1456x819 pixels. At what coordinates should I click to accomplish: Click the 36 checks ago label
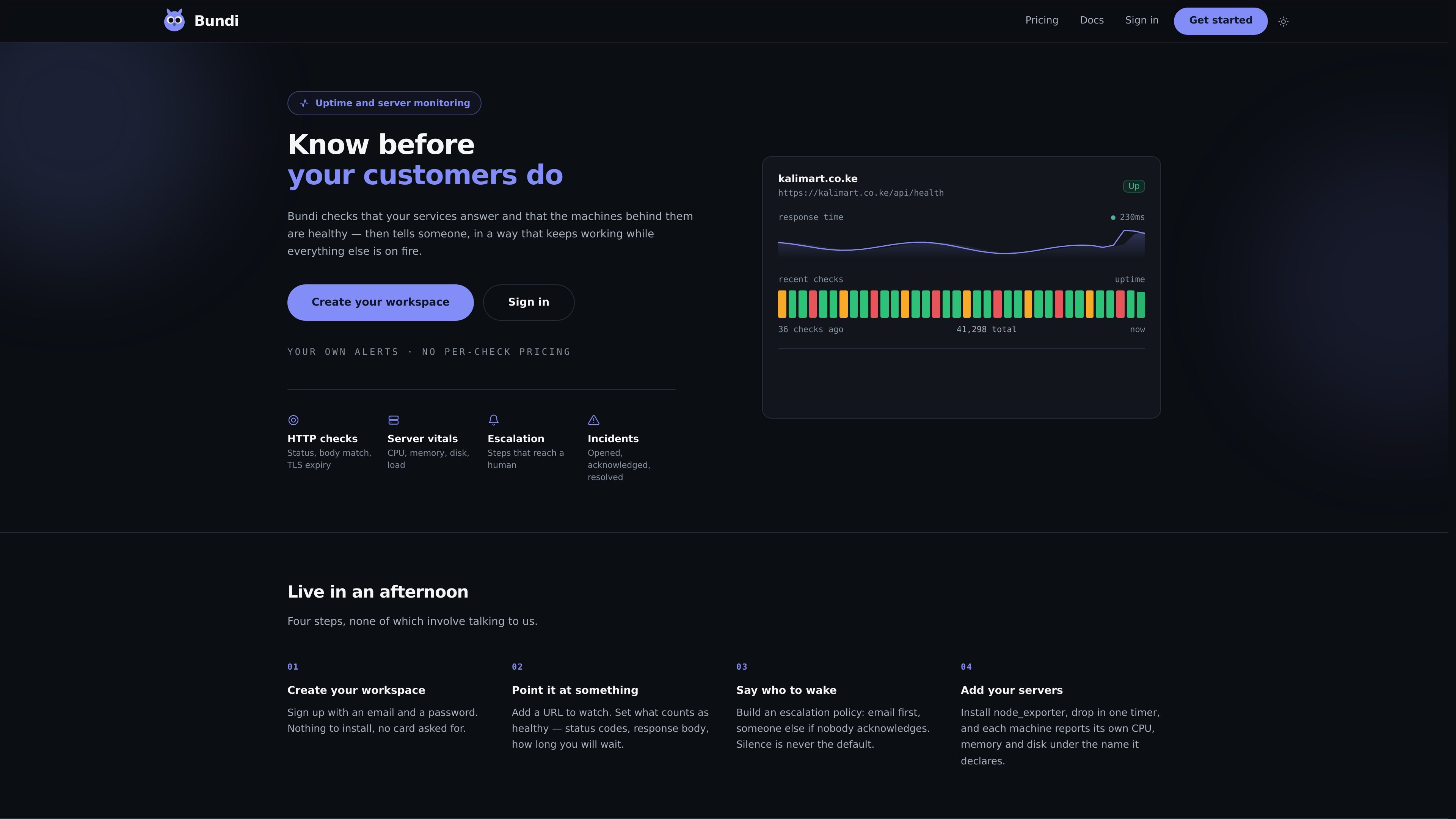tap(811, 329)
